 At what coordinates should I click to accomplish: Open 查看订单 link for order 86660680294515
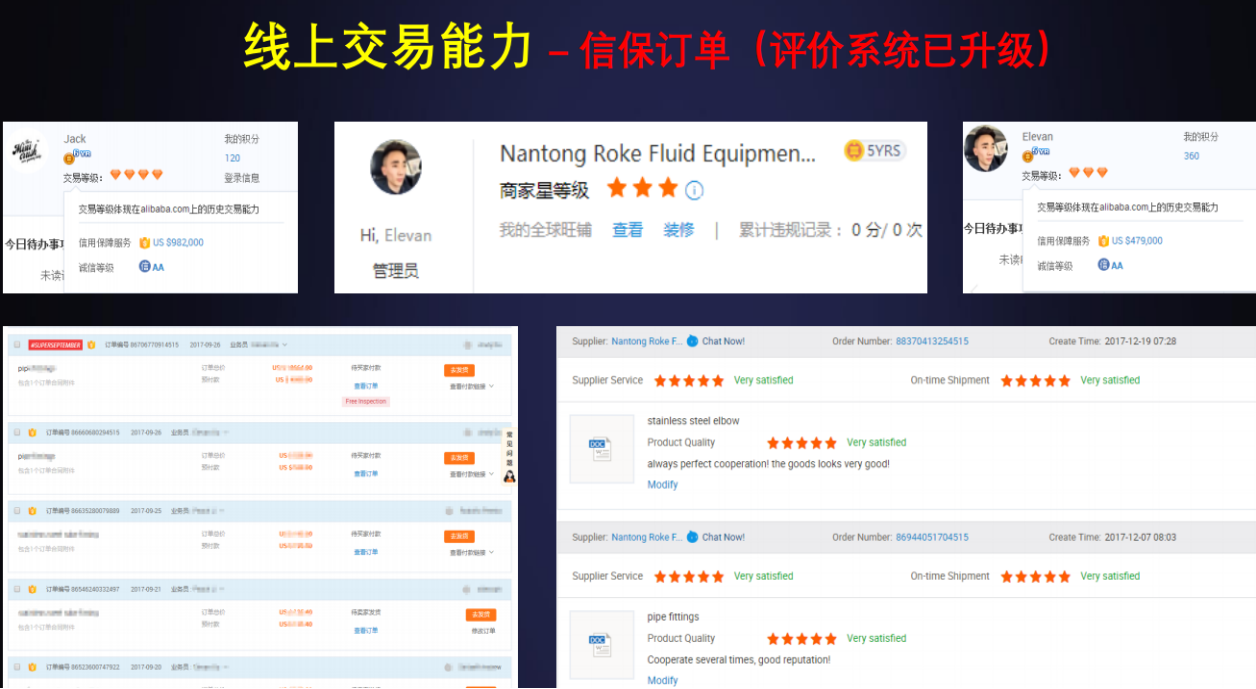coord(366,473)
